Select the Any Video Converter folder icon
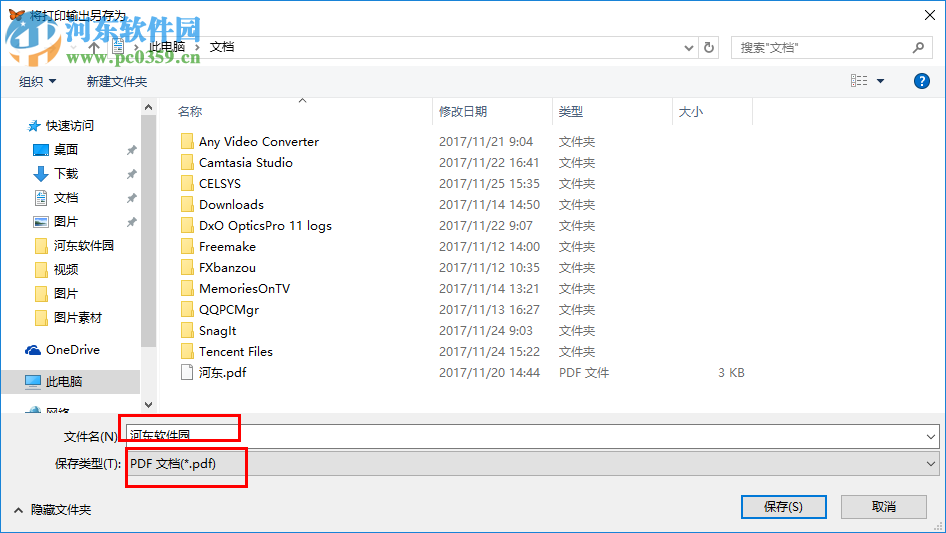946x533 pixels. point(187,141)
